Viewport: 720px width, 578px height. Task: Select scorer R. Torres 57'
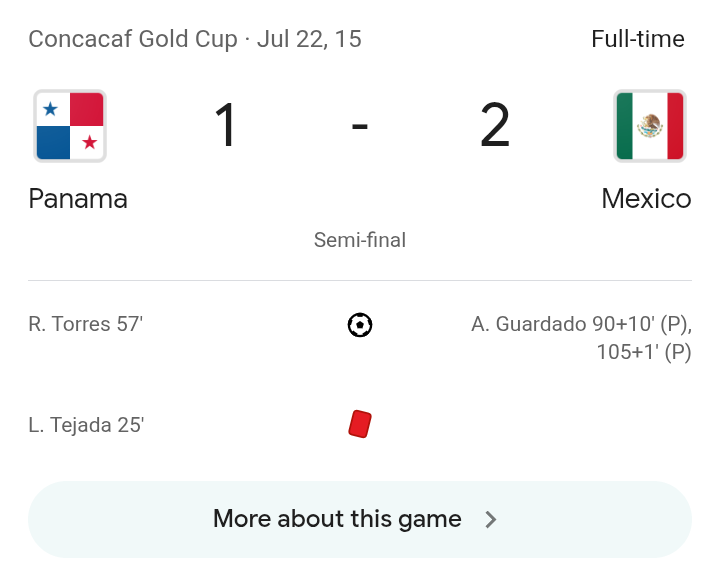pos(85,324)
